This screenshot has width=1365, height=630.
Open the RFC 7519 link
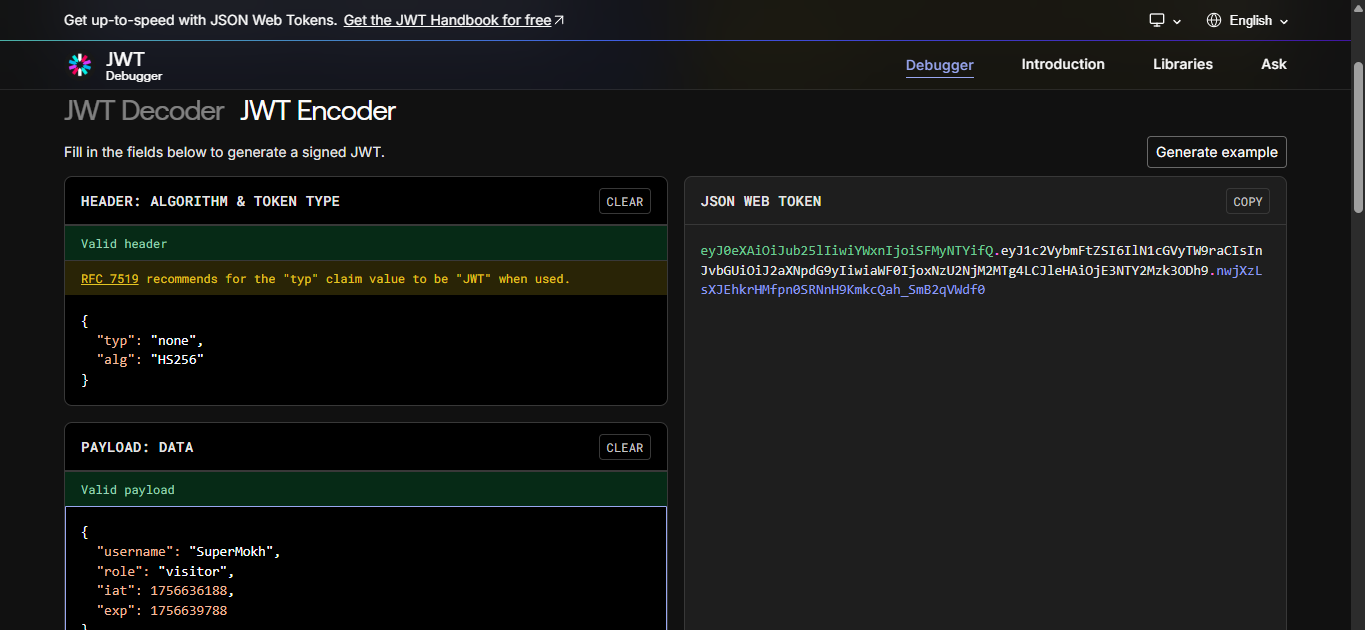tap(110, 279)
